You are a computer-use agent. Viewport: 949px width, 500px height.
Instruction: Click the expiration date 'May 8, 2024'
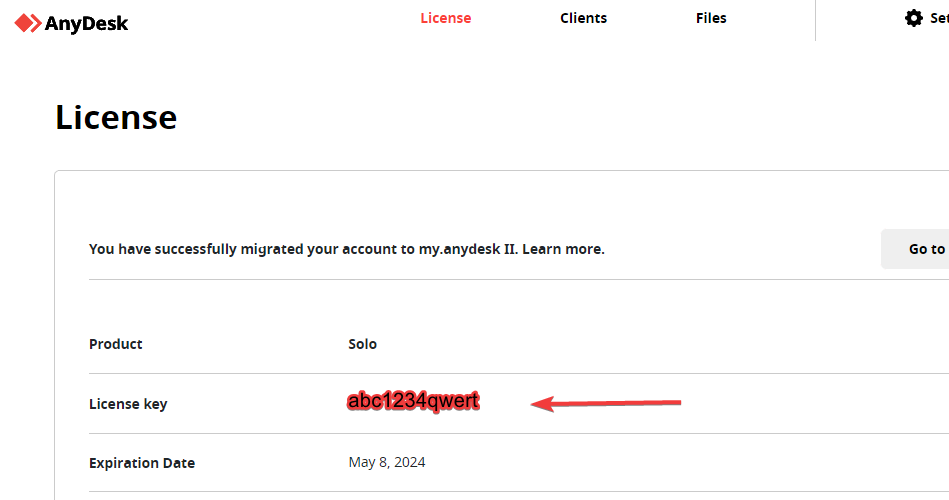(387, 462)
